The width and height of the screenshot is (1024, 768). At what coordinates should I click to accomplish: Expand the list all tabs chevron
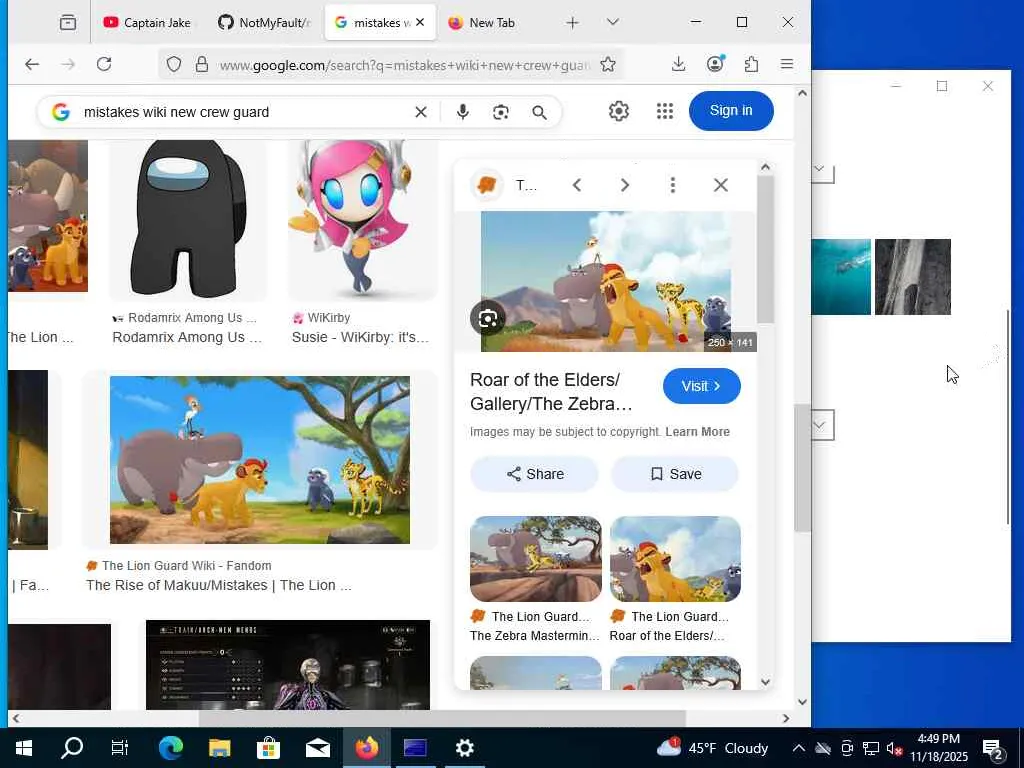tap(612, 22)
